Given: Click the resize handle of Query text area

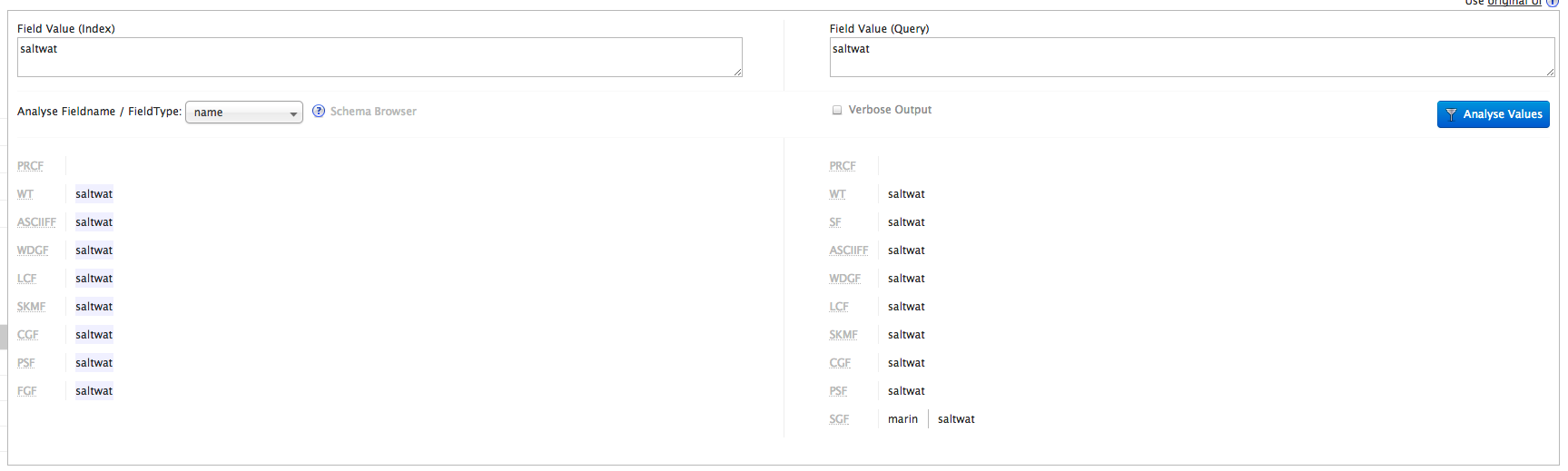Looking at the screenshot, I should point(1551,73).
